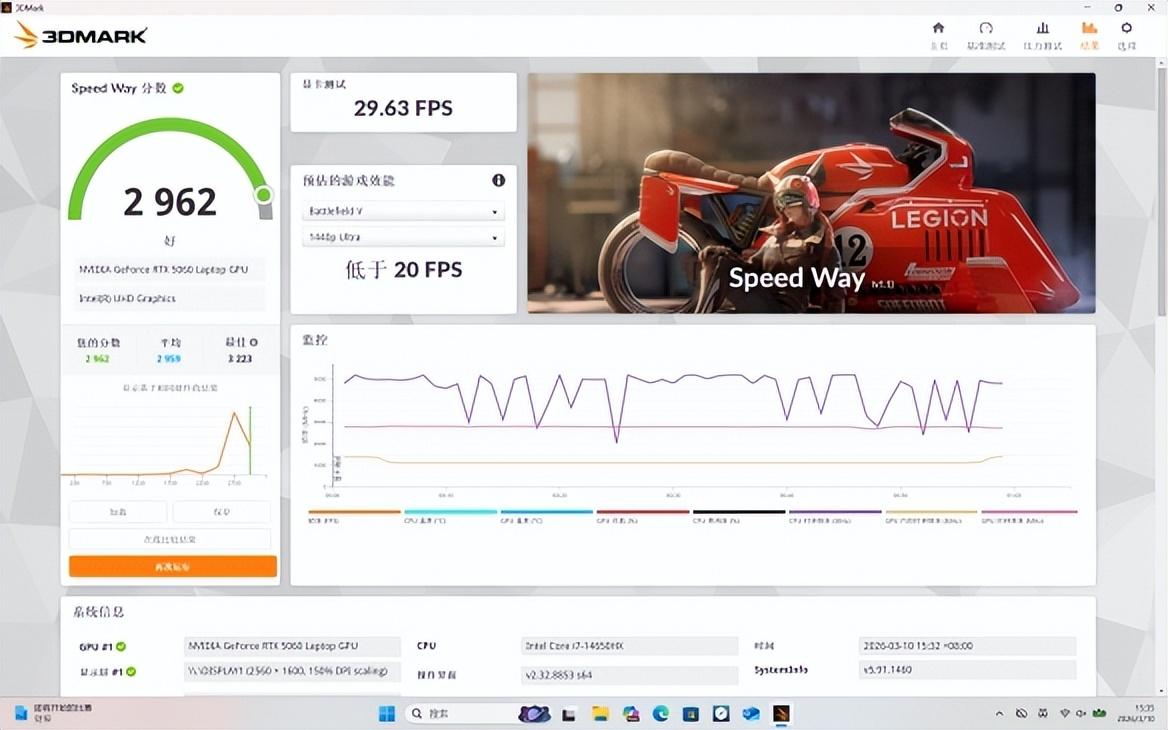This screenshot has width=1168, height=730.
Task: Open File Explorer from the taskbar
Action: coord(600,714)
